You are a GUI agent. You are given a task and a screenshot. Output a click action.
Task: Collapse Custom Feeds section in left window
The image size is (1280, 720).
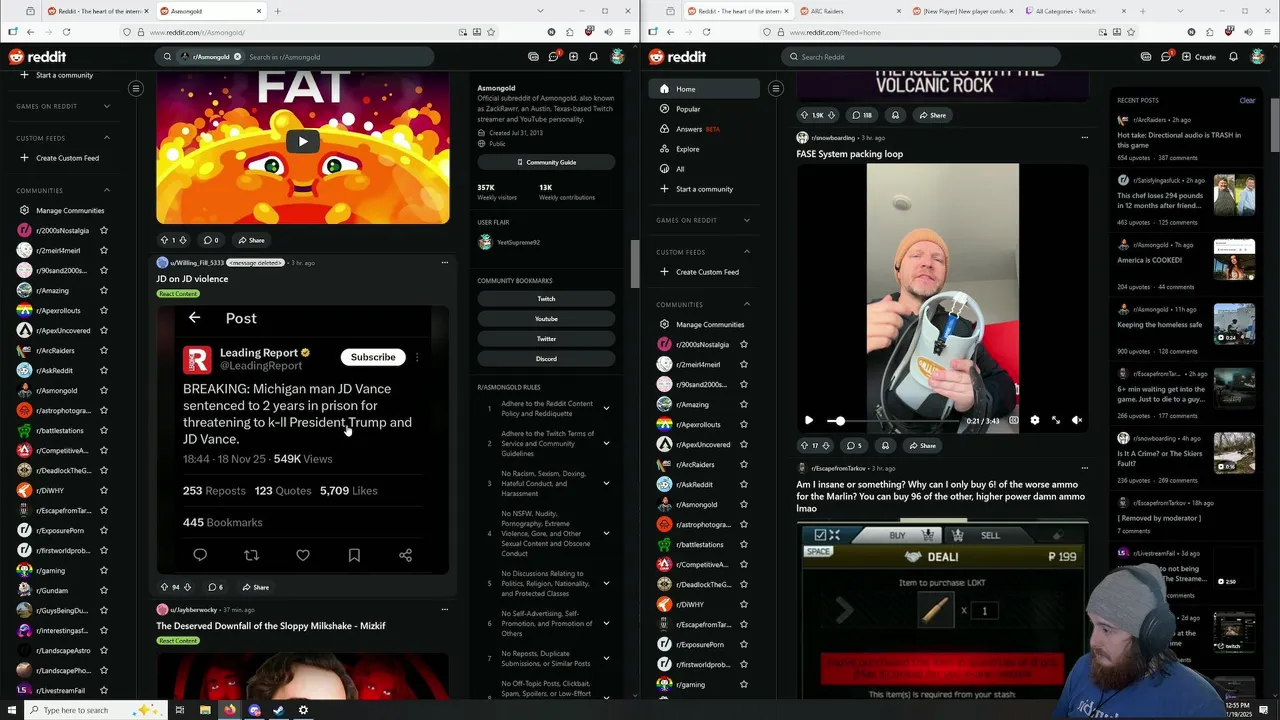point(107,138)
